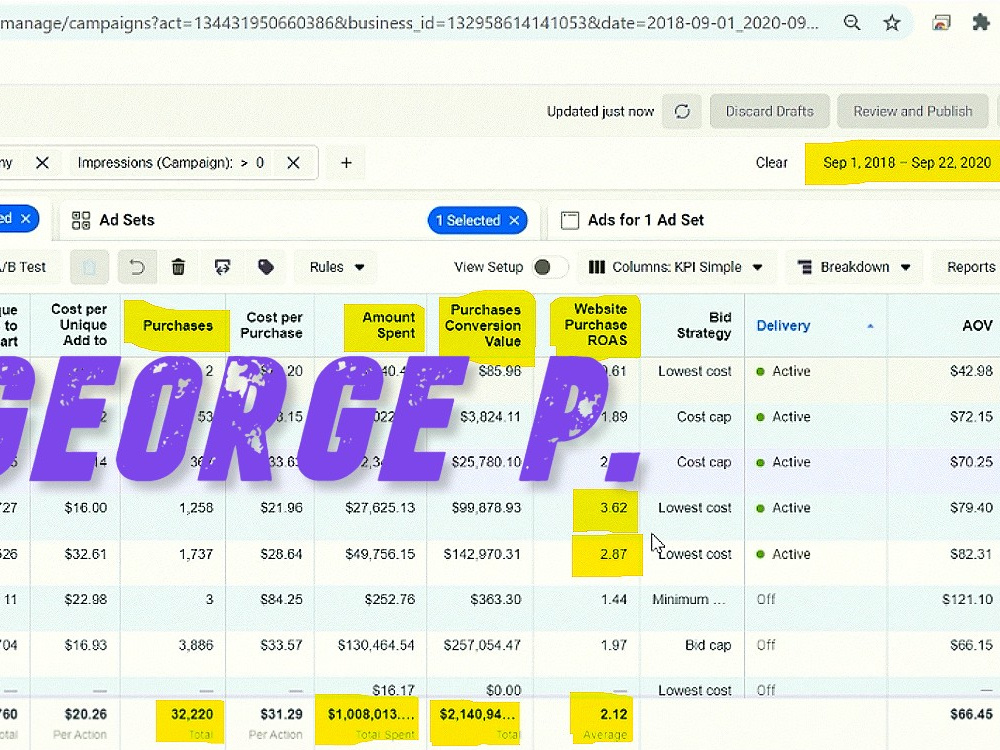The width and height of the screenshot is (1000, 750).
Task: Open the browser extensions puzzle icon
Action: click(980, 23)
